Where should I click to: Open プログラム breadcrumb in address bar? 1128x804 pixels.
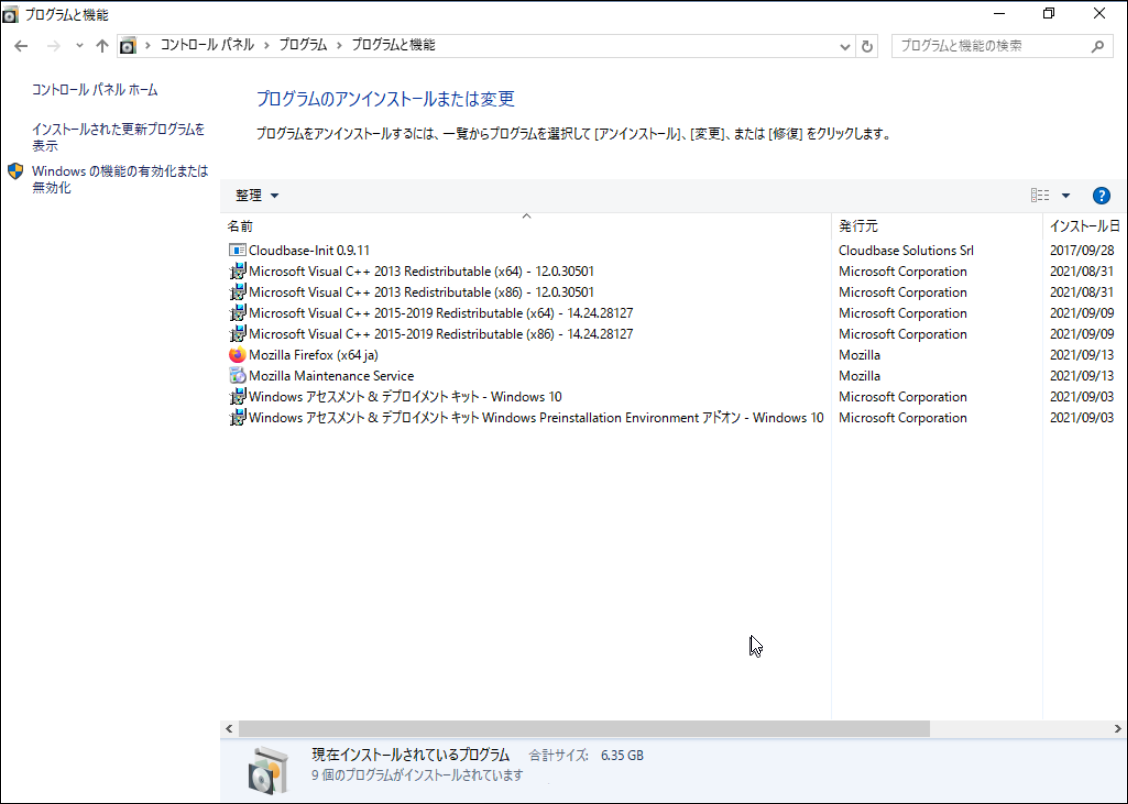[x=303, y=45]
